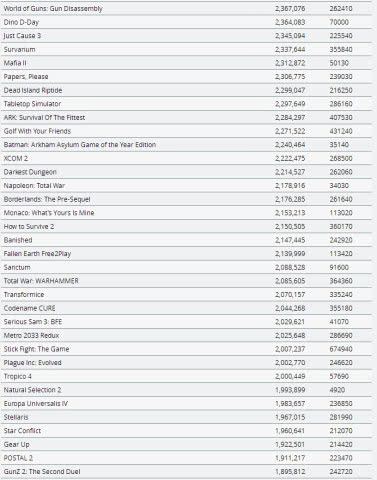Click Total War: WARHAMMER title
This screenshot has height=480, width=377.
[x=41, y=281]
